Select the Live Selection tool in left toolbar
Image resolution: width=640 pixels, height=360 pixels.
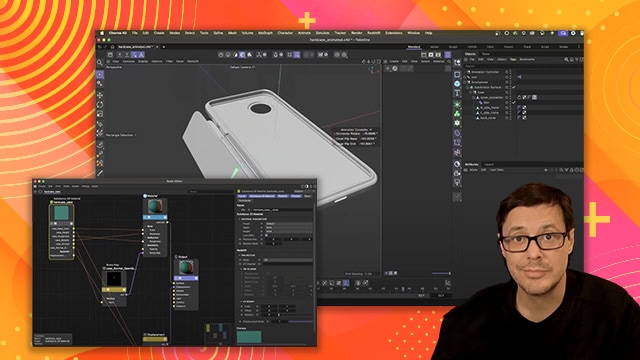tap(100, 75)
